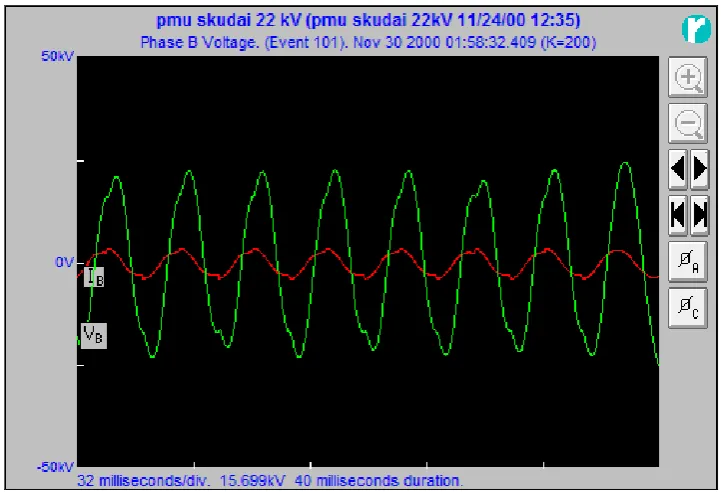Click the '-50kV' lower axis label

pyautogui.click(x=55, y=467)
